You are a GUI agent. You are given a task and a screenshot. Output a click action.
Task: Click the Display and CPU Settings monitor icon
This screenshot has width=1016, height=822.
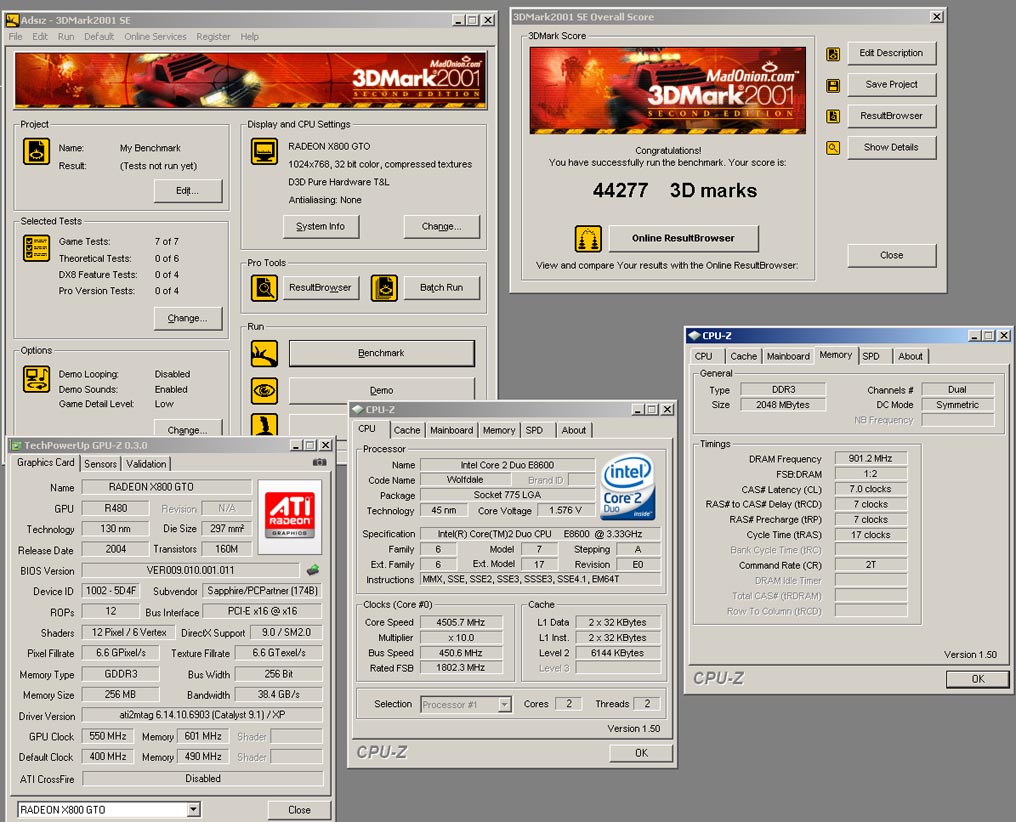click(x=264, y=152)
